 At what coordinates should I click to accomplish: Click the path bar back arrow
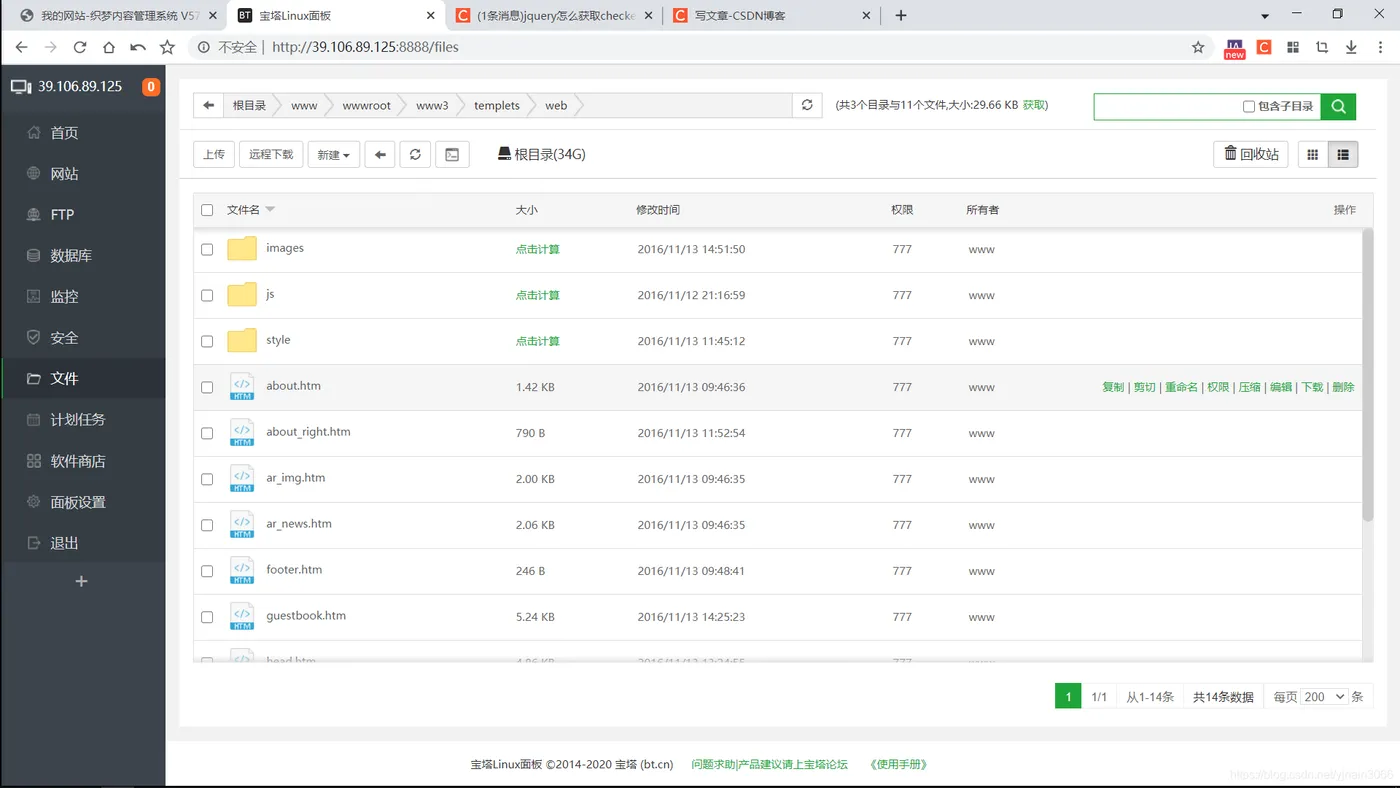[x=208, y=105]
